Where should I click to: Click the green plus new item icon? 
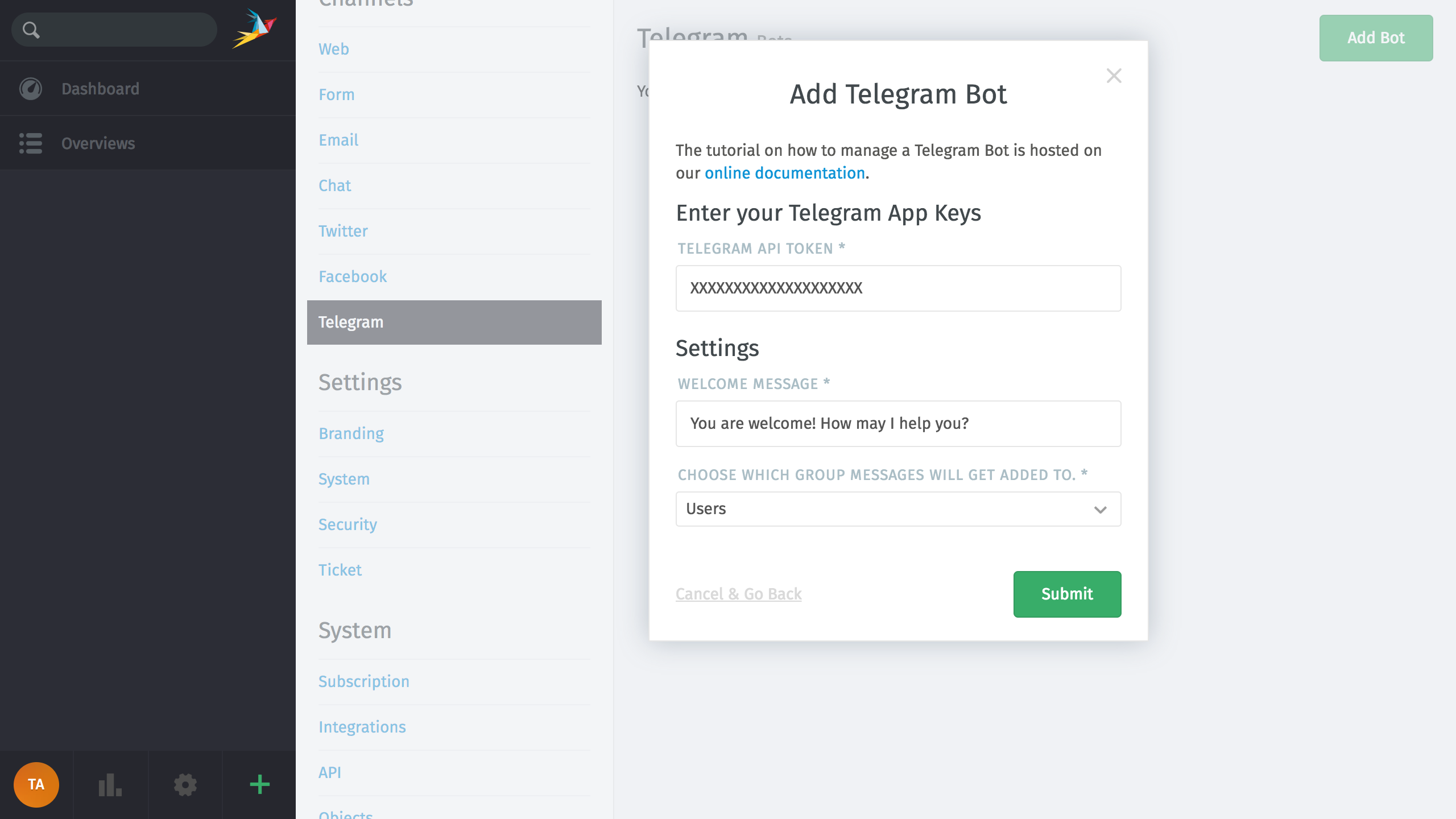[259, 785]
